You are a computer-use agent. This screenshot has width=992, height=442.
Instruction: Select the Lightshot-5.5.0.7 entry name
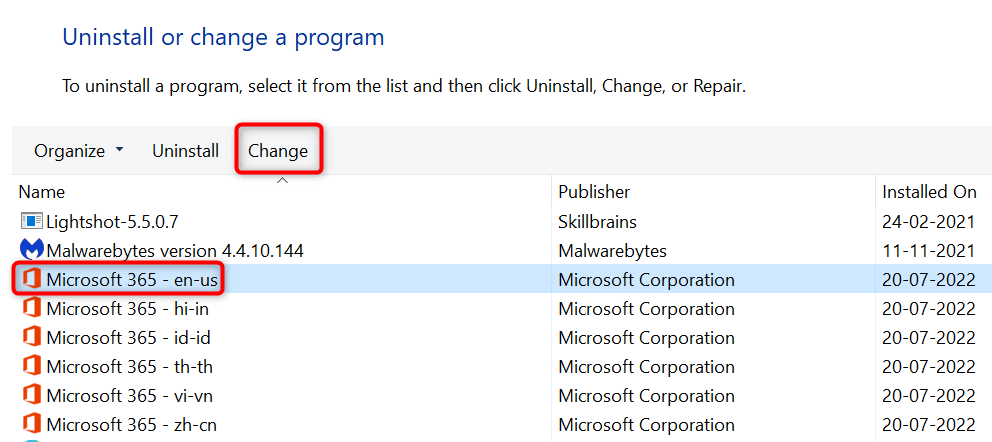point(112,221)
